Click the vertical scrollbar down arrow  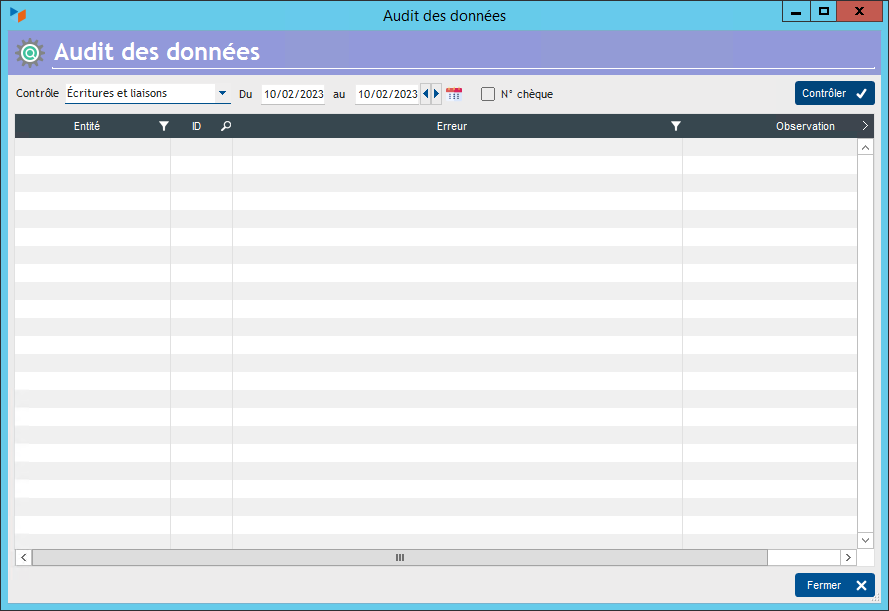coord(866,540)
